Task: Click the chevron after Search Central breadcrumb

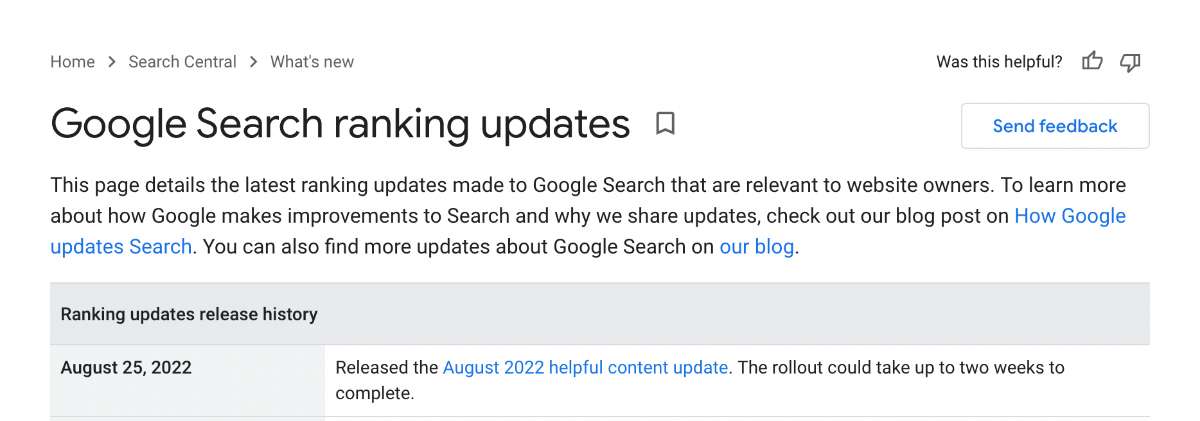Action: (254, 62)
